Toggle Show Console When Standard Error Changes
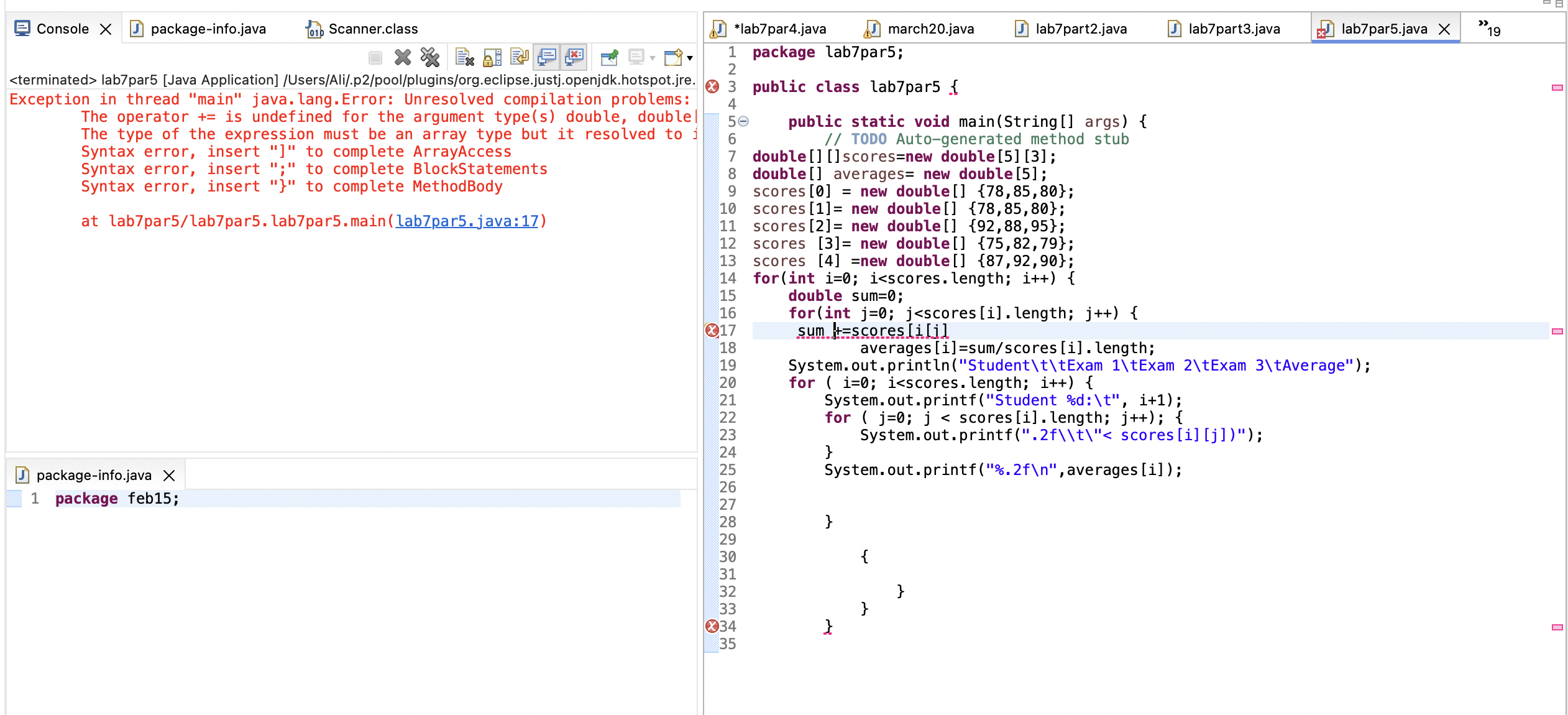The image size is (1568, 715). [574, 57]
